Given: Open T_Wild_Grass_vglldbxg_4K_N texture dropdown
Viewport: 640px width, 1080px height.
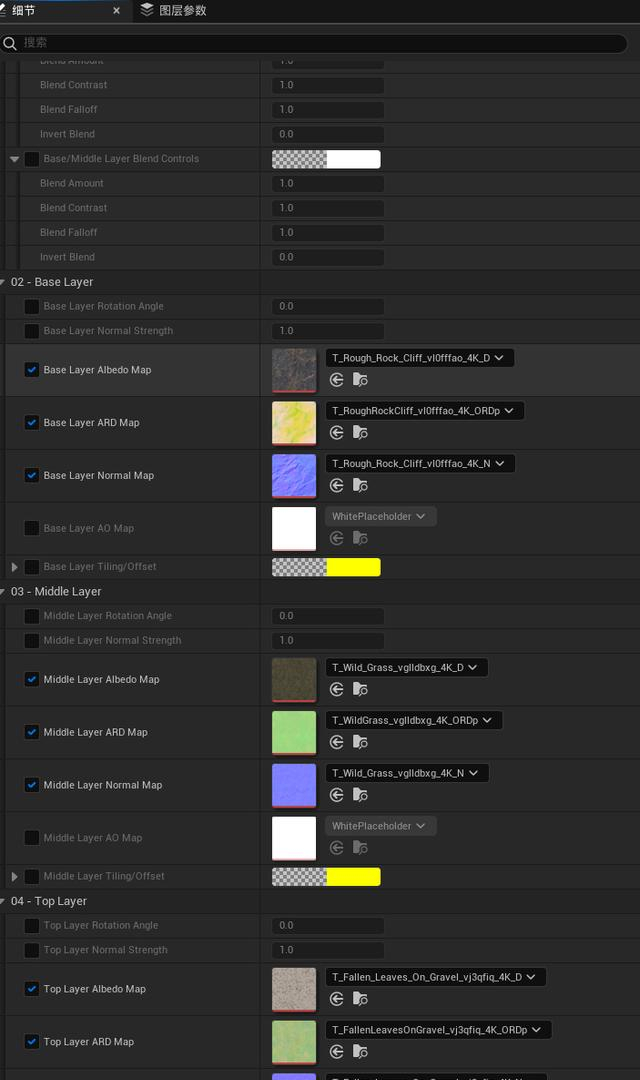Looking at the screenshot, I should tap(406, 773).
